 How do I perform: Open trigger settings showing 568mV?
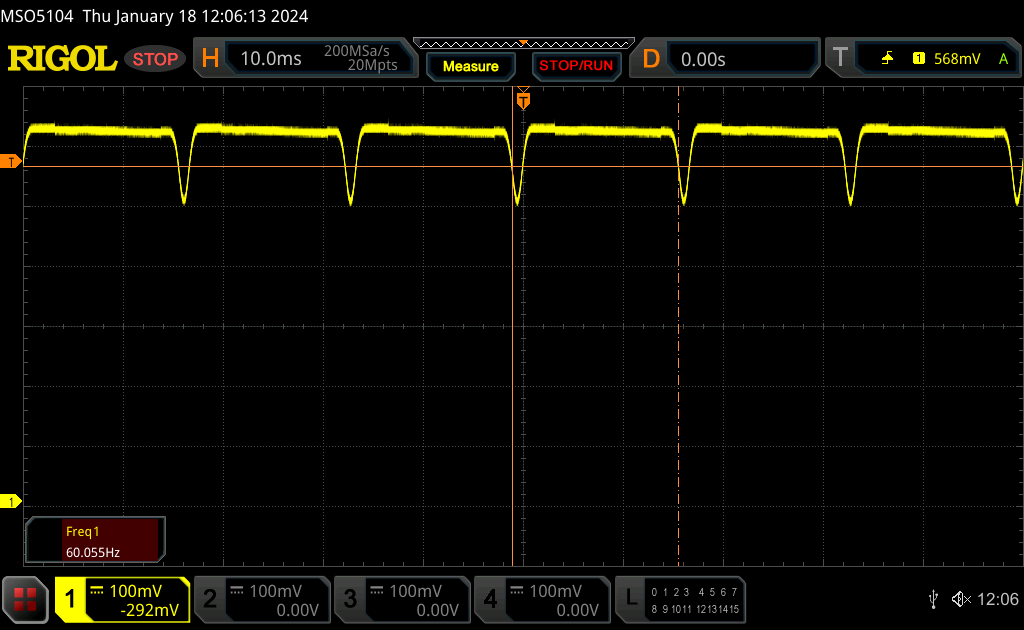[922, 59]
